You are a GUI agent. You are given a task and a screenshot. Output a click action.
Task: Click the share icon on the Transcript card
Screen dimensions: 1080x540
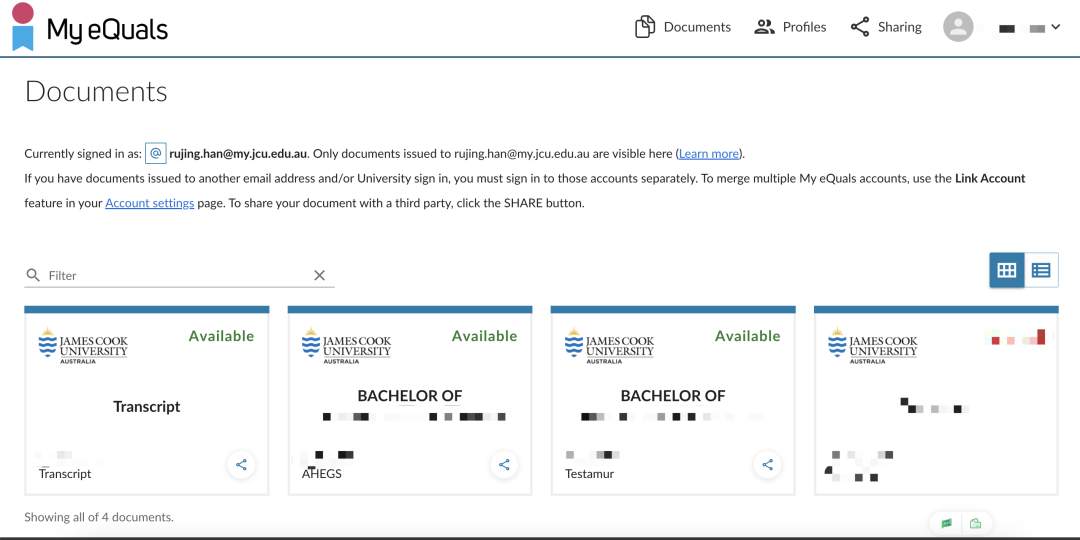point(241,464)
